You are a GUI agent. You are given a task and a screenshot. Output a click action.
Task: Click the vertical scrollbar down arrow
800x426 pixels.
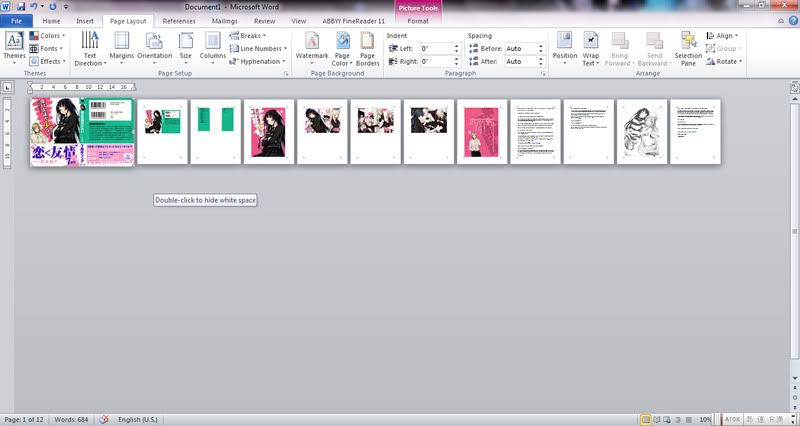coord(795,378)
